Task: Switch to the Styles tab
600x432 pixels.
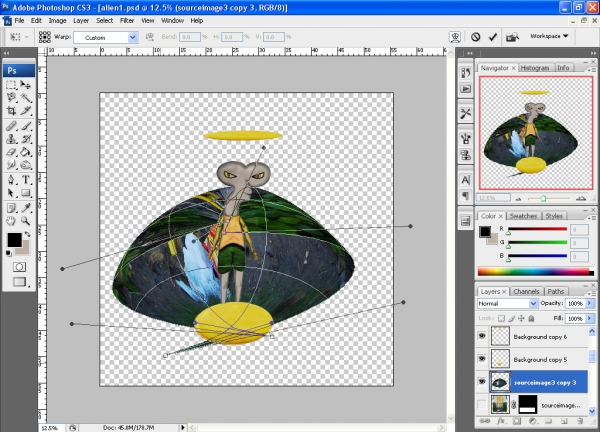Action: pyautogui.click(x=554, y=216)
